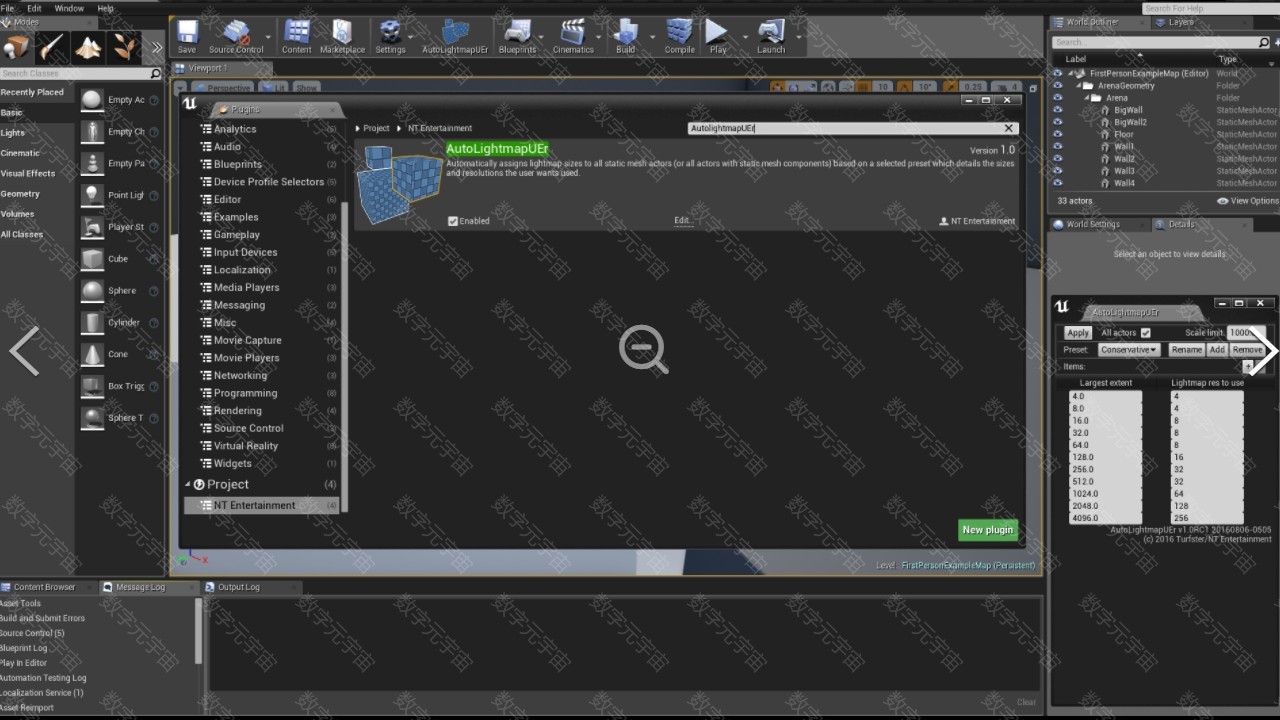1280x720 pixels.
Task: Toggle visibility eye for Wall3
Action: click(1058, 171)
